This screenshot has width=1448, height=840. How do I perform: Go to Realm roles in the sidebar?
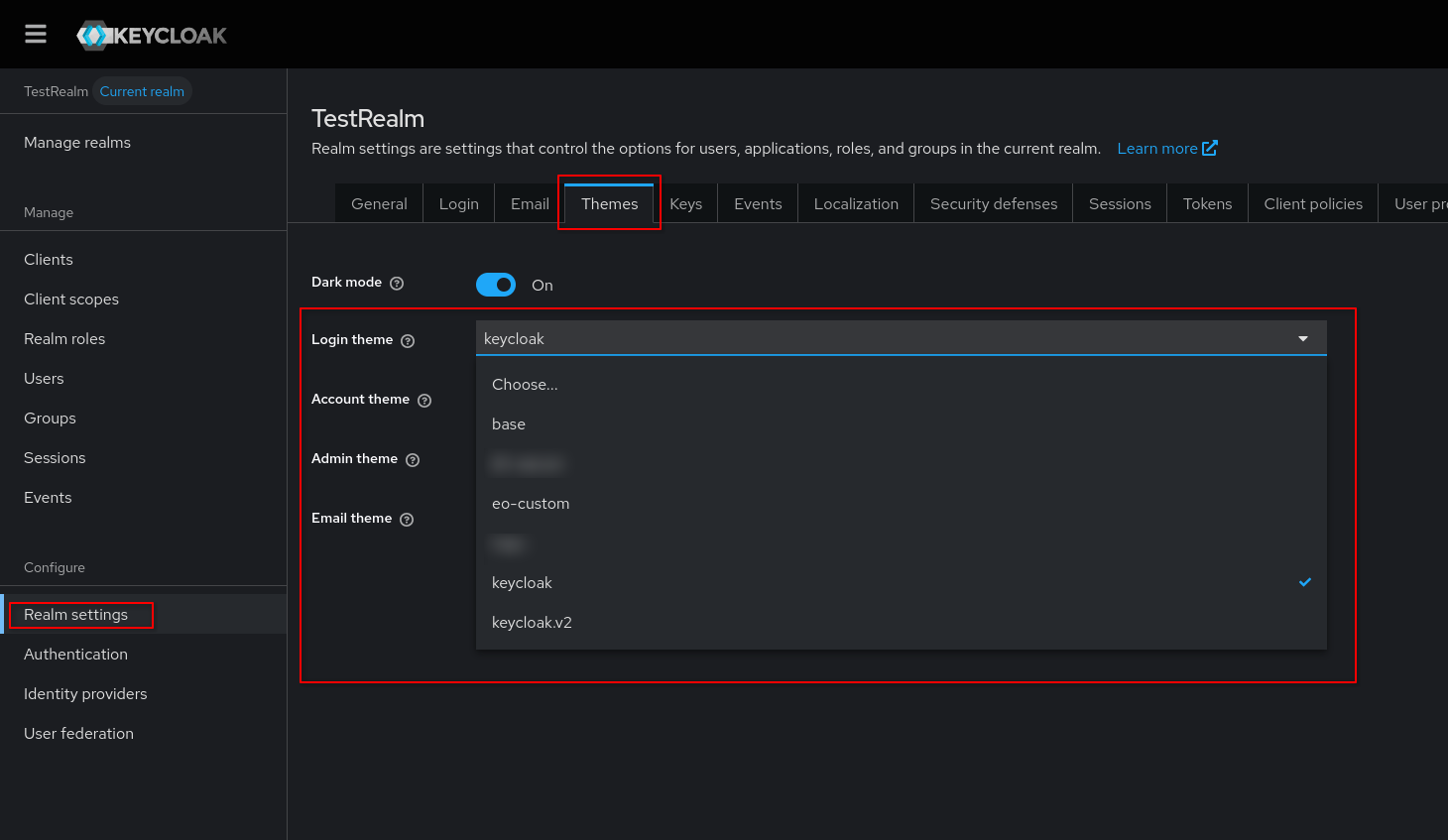coord(143,339)
